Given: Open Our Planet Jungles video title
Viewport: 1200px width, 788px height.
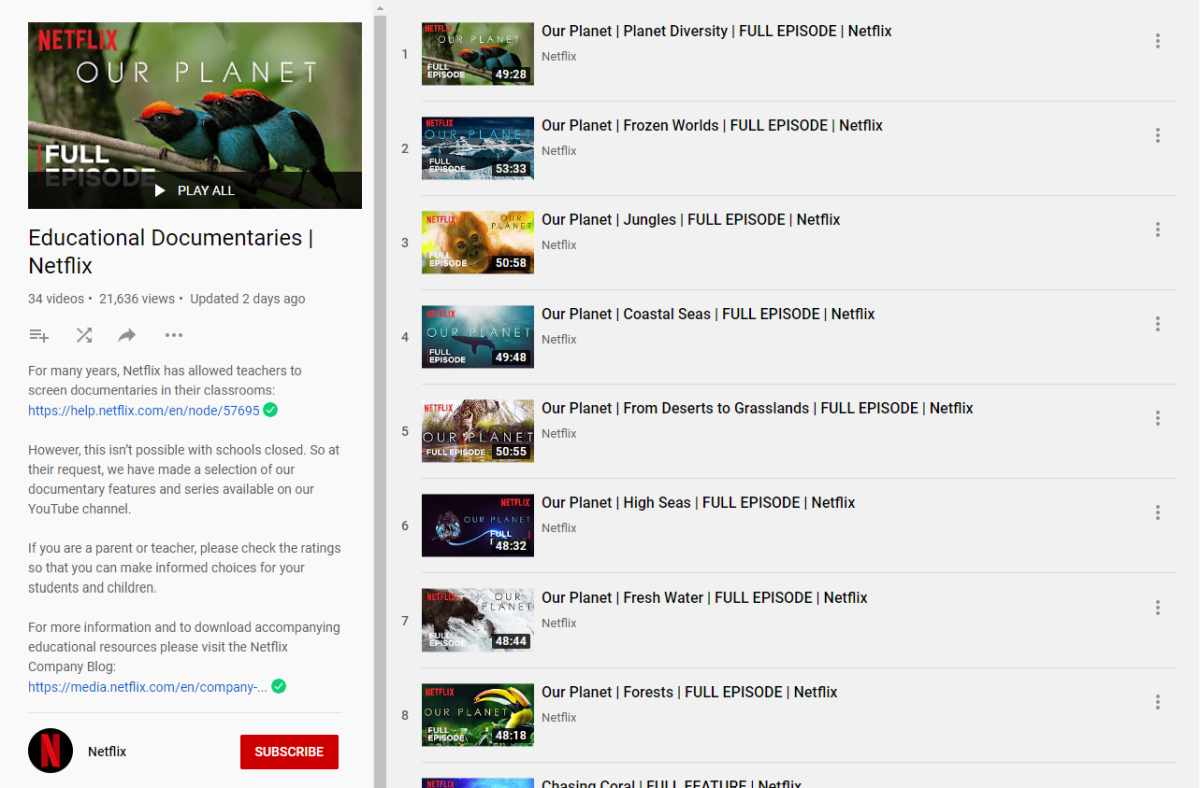Looking at the screenshot, I should [x=691, y=219].
